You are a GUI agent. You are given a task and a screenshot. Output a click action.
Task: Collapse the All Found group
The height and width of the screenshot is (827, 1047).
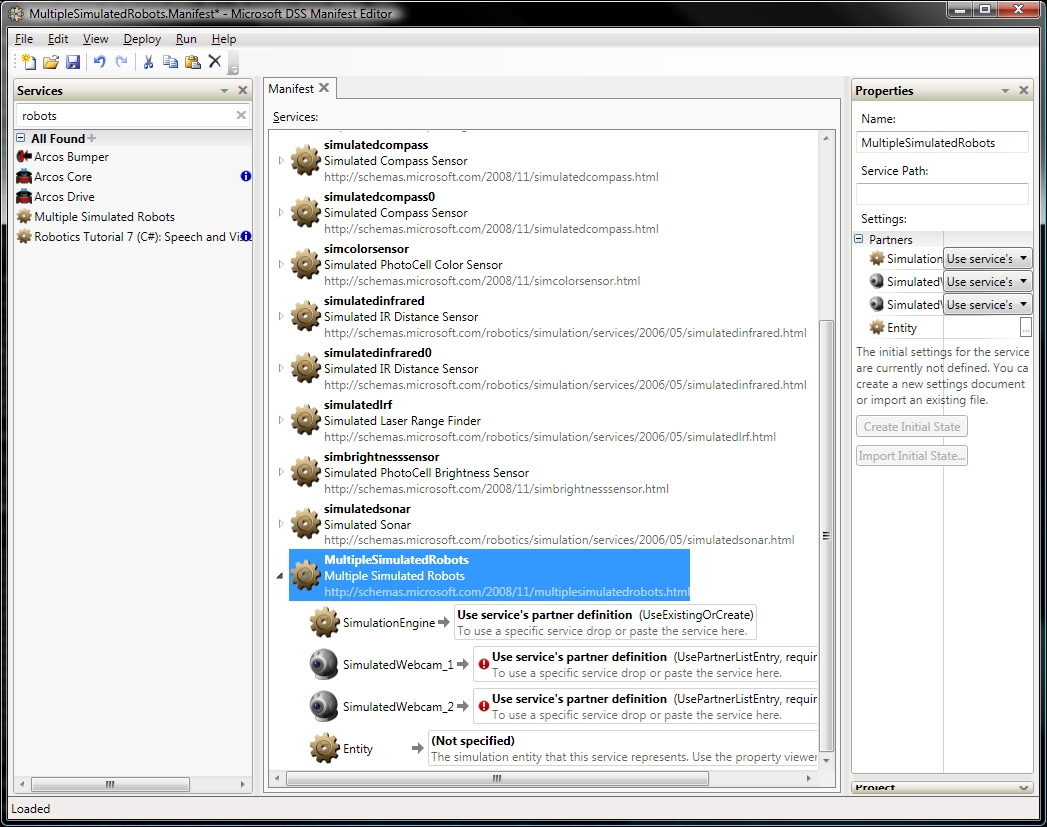pos(21,138)
